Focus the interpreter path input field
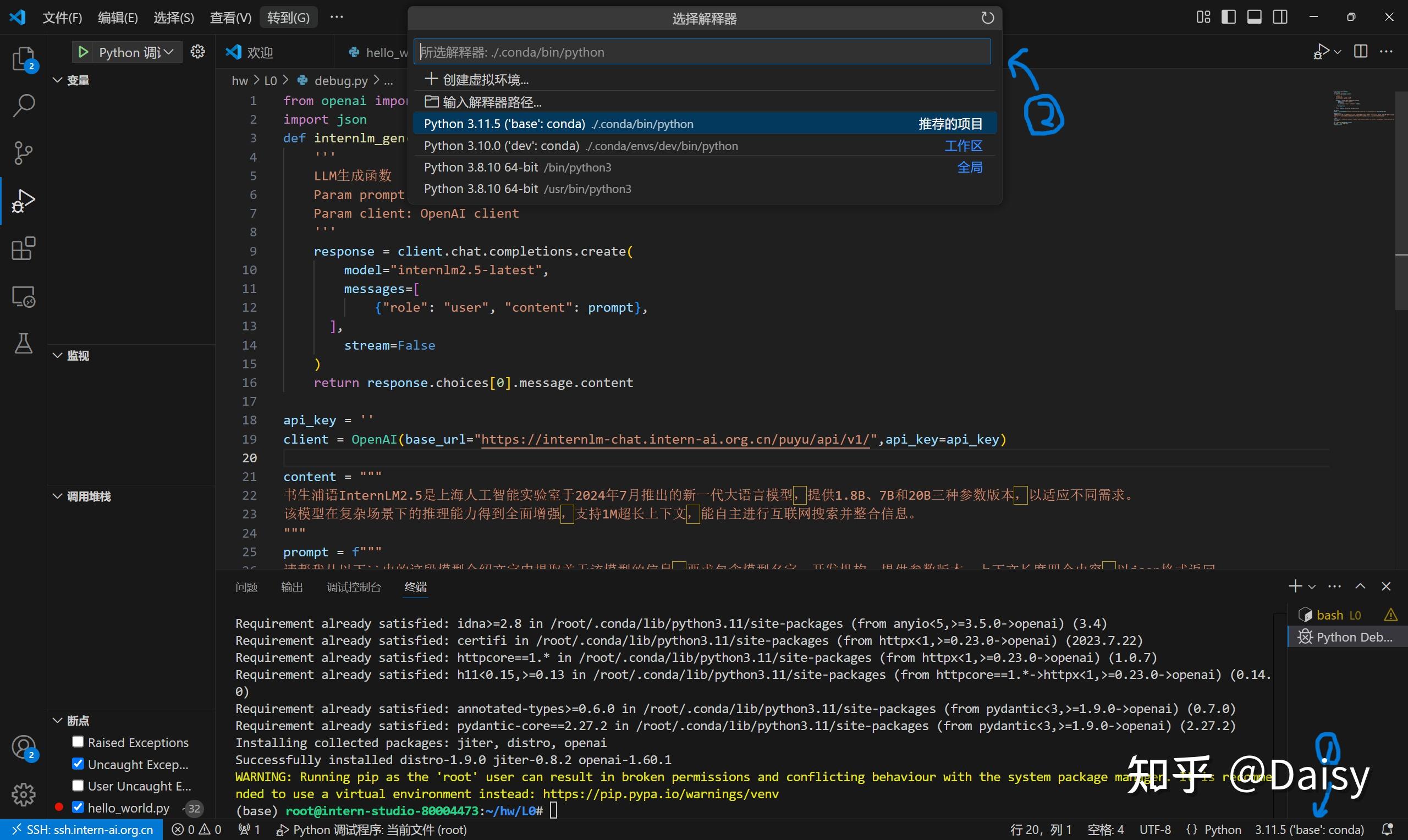The width and height of the screenshot is (1408, 840). pos(702,52)
